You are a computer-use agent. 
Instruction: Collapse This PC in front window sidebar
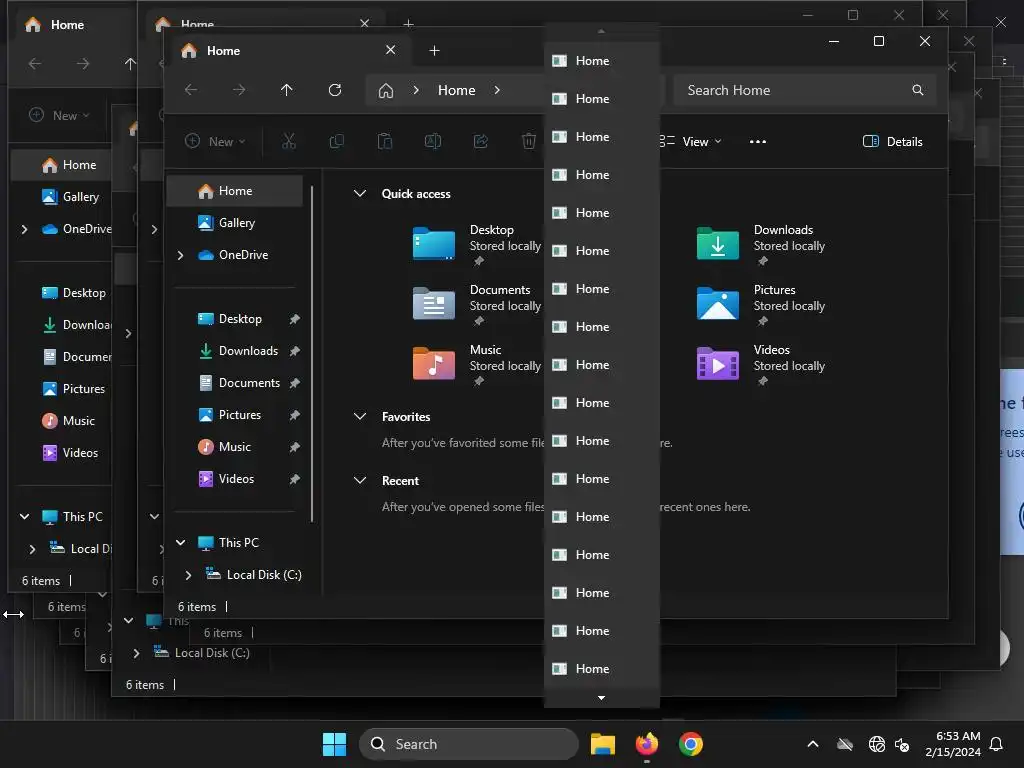pos(181,542)
